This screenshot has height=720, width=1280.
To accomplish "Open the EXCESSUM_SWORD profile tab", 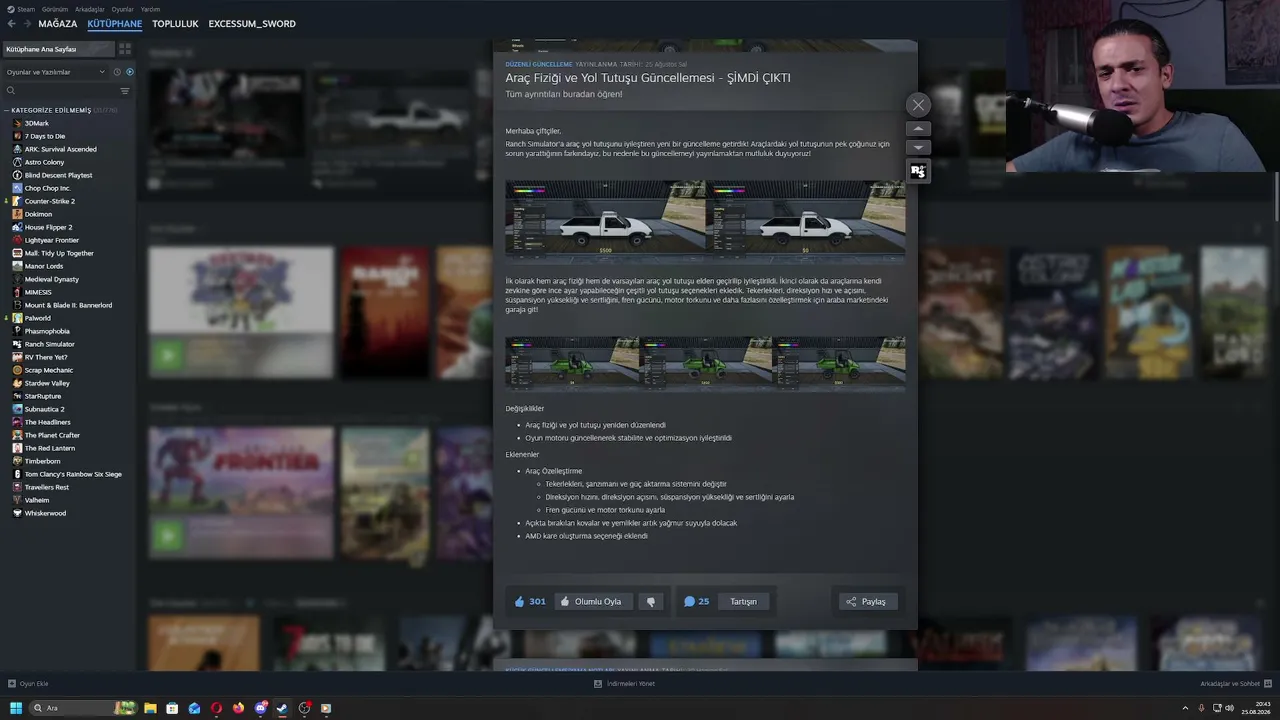I will (x=252, y=24).
